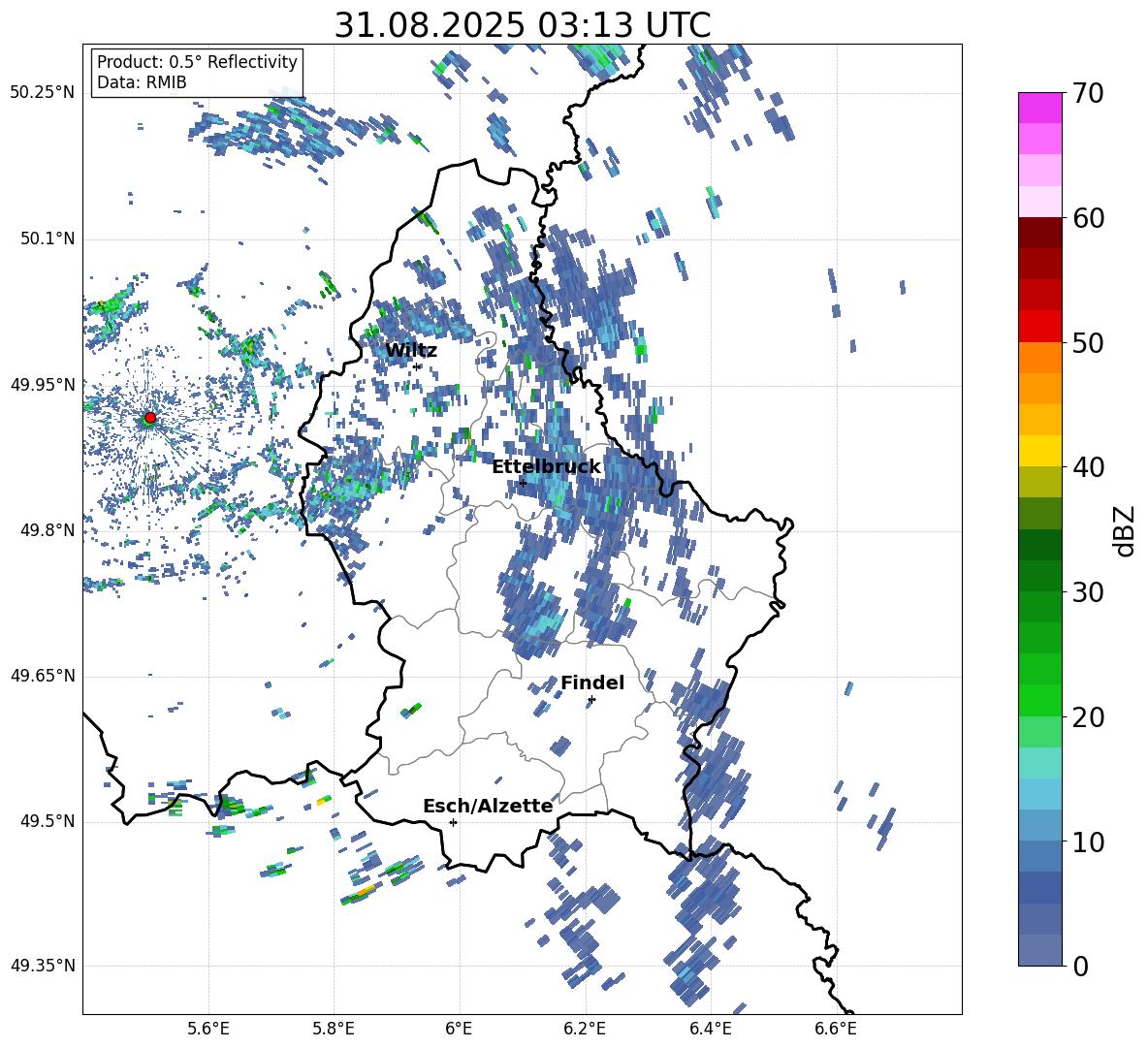Screen dimensions: 1148x1048
Task: Click the 20 colorbar tick label
Action: (1088, 717)
